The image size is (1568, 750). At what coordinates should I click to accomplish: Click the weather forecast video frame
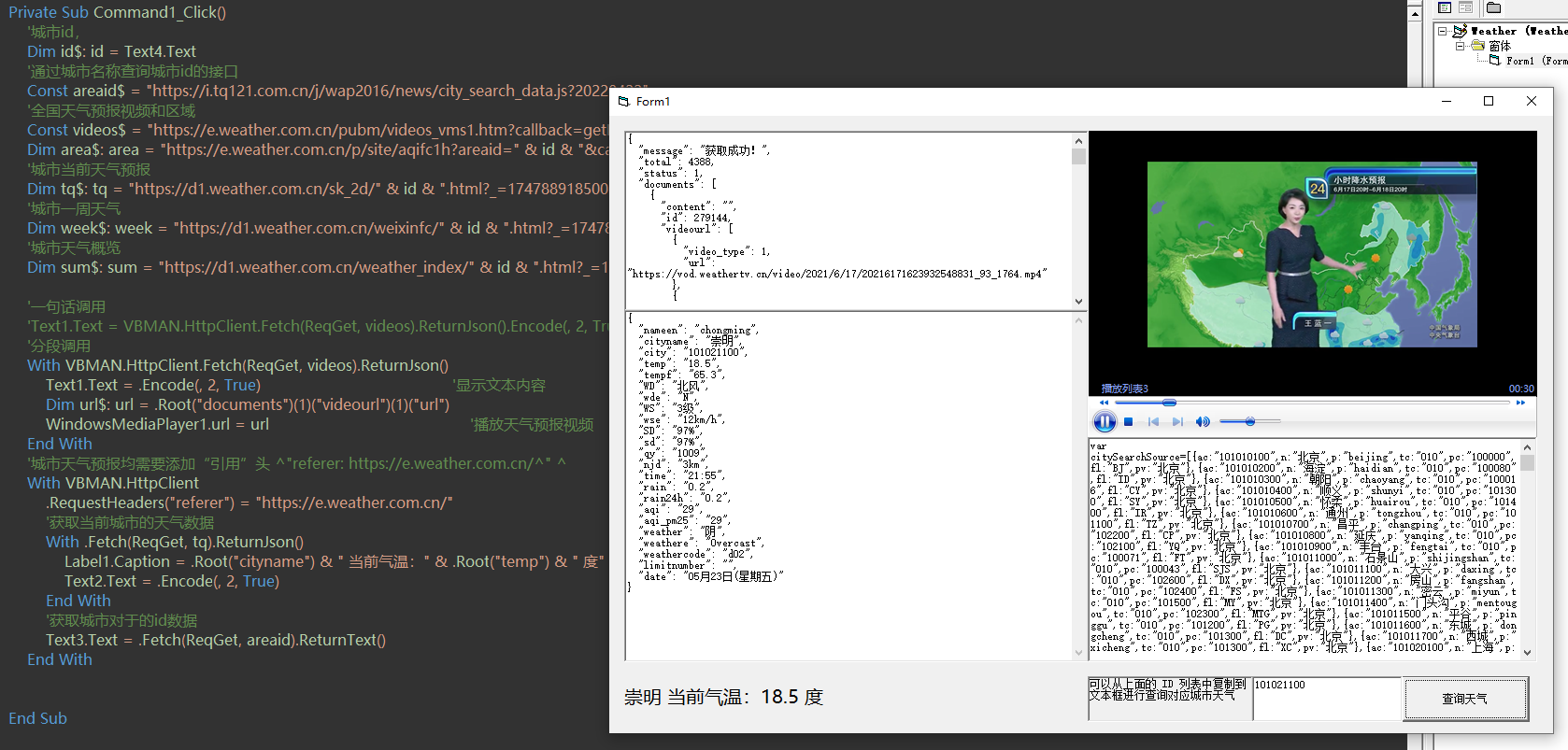tap(1312, 254)
